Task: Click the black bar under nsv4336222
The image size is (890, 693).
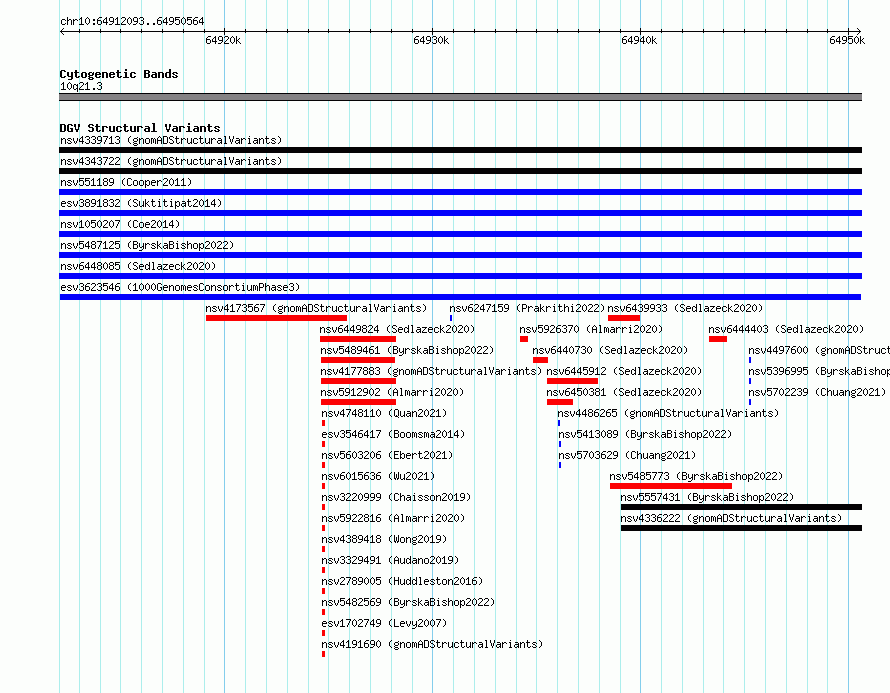Action: (741, 528)
